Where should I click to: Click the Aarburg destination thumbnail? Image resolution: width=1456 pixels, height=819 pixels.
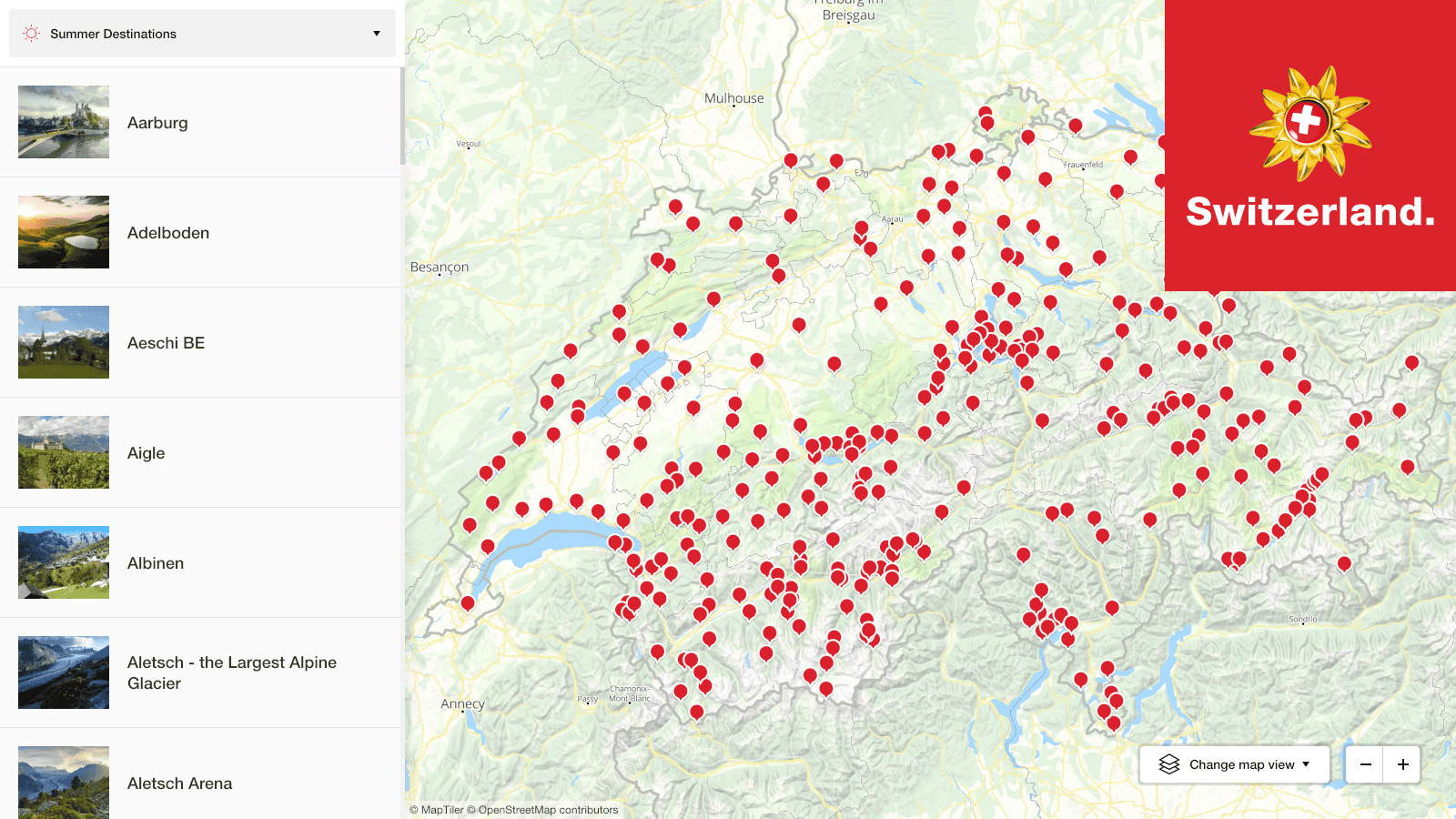pyautogui.click(x=63, y=122)
